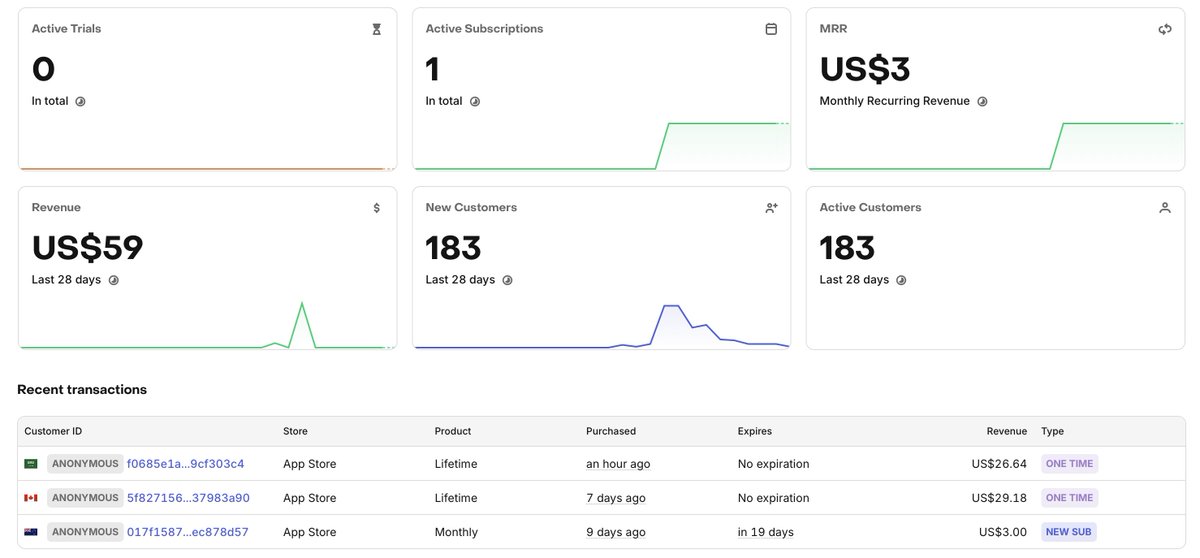
Task: Click the US$29.18 revenue value
Action: 999,498
